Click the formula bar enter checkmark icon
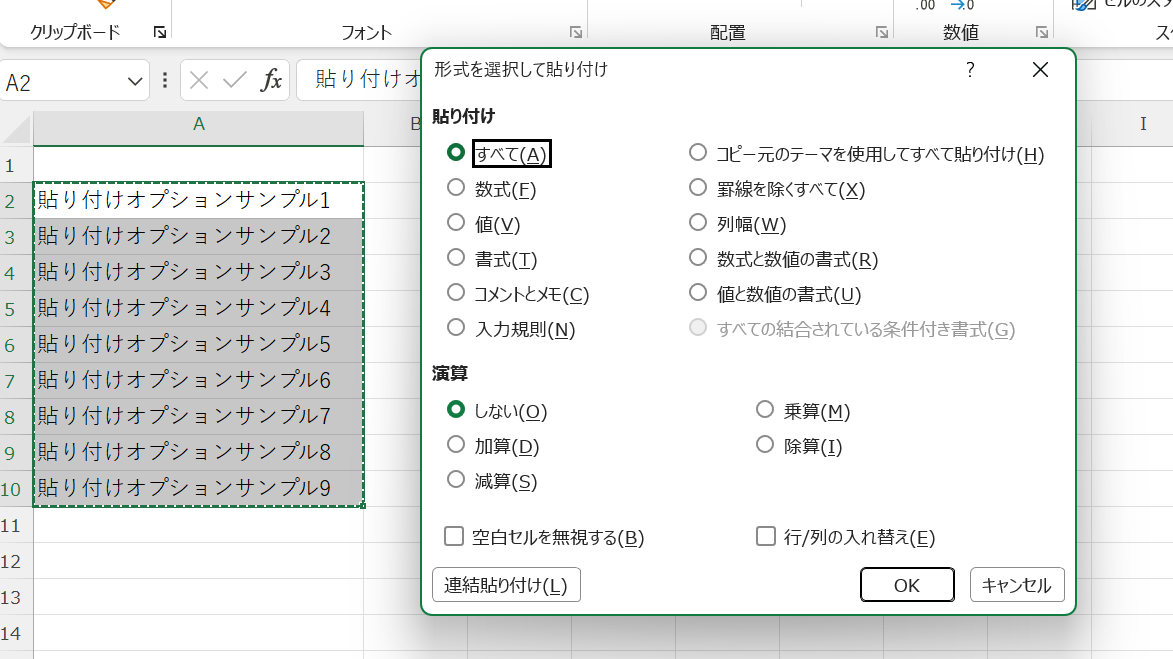Screen dimensions: 1173x659 (235, 81)
